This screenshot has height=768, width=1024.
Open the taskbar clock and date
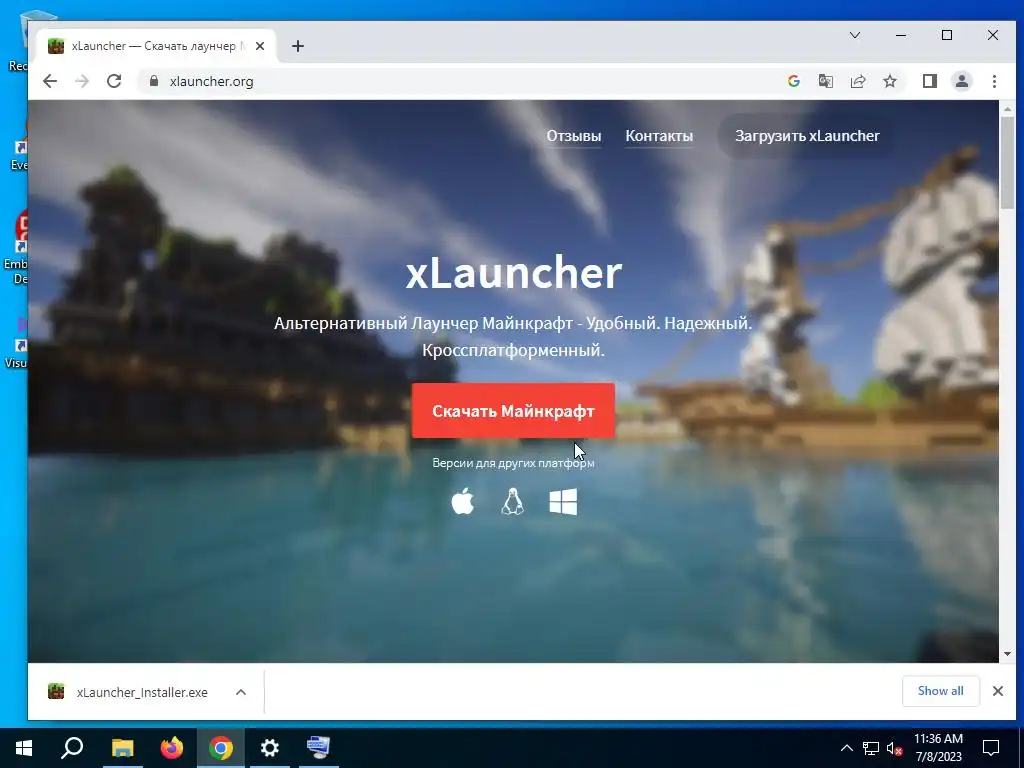938,748
